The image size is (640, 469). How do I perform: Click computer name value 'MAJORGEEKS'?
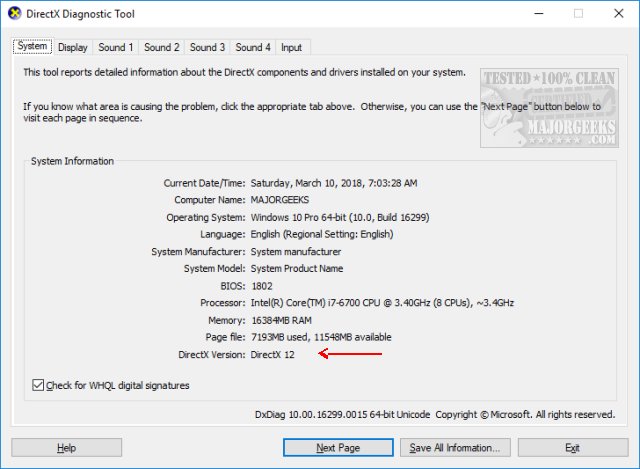click(280, 200)
